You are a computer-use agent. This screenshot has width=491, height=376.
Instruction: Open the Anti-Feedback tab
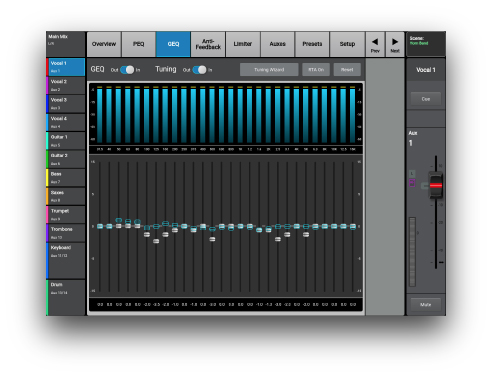[x=208, y=44]
